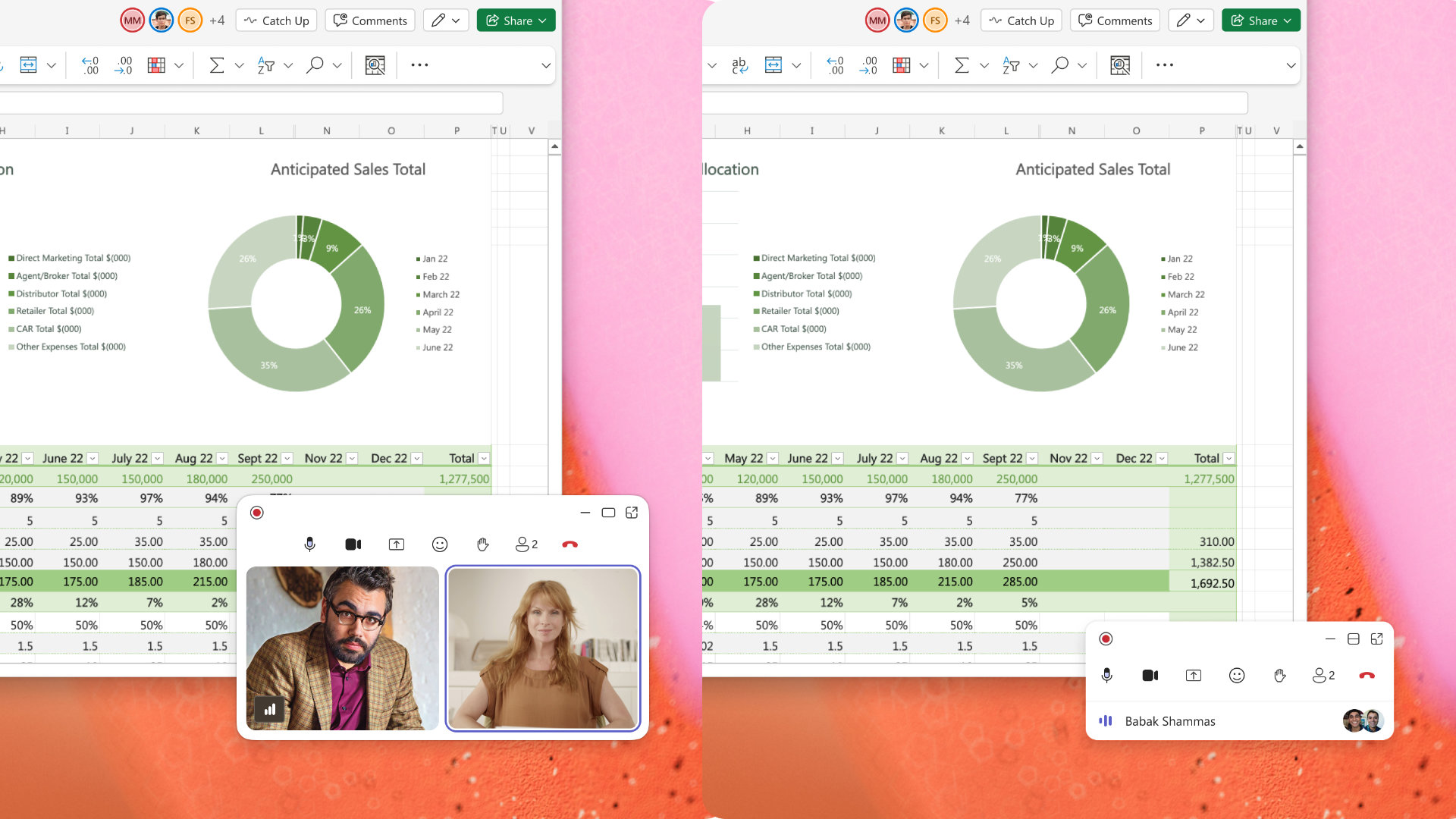The width and height of the screenshot is (1456, 819).
Task: Select red-haired woman's video tile
Action: (543, 648)
